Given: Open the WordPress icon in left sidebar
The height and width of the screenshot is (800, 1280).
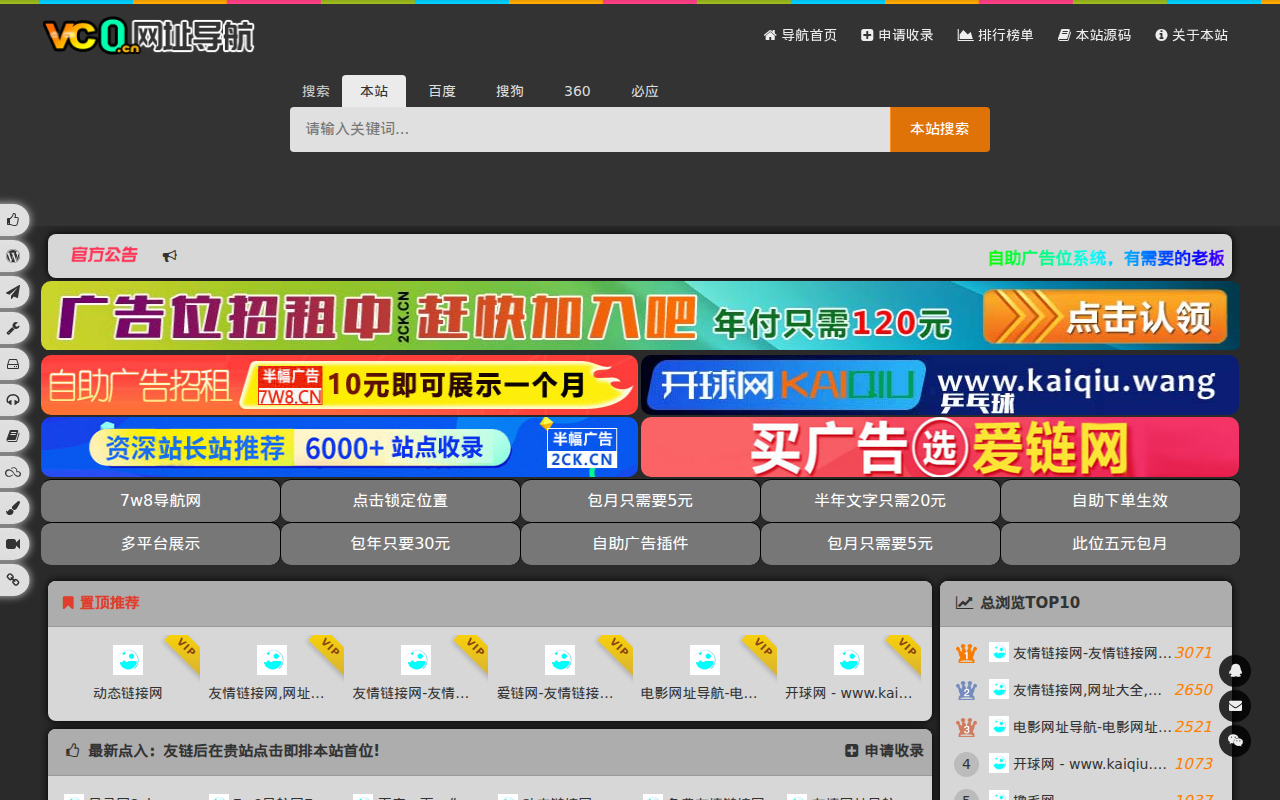Looking at the screenshot, I should click(x=13, y=256).
